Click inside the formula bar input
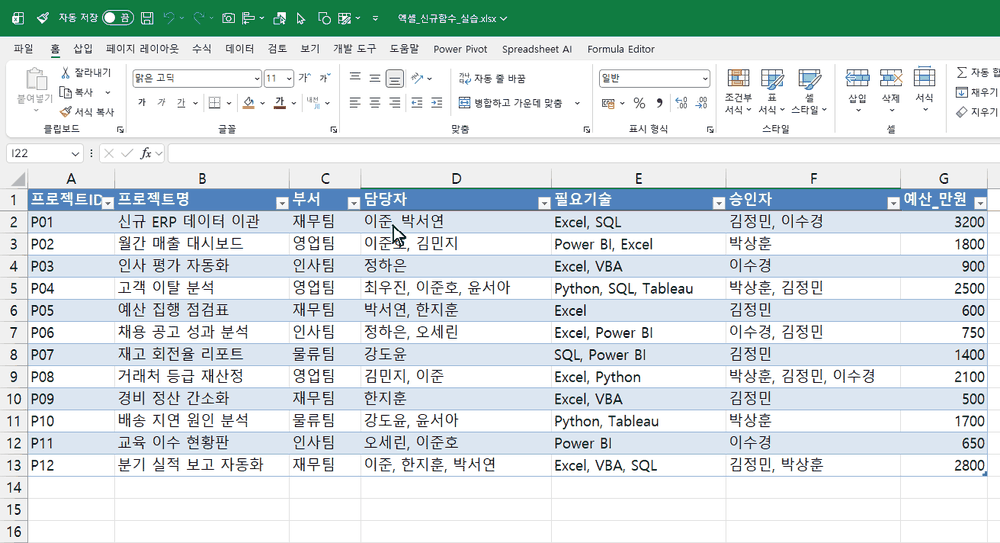1000x543 pixels. pos(583,153)
